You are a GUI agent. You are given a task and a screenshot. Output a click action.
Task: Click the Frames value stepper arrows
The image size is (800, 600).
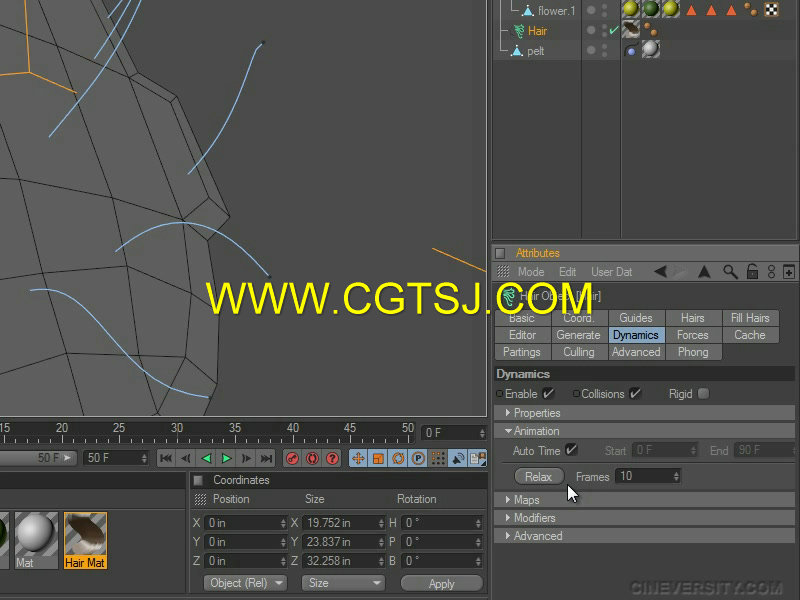(676, 476)
